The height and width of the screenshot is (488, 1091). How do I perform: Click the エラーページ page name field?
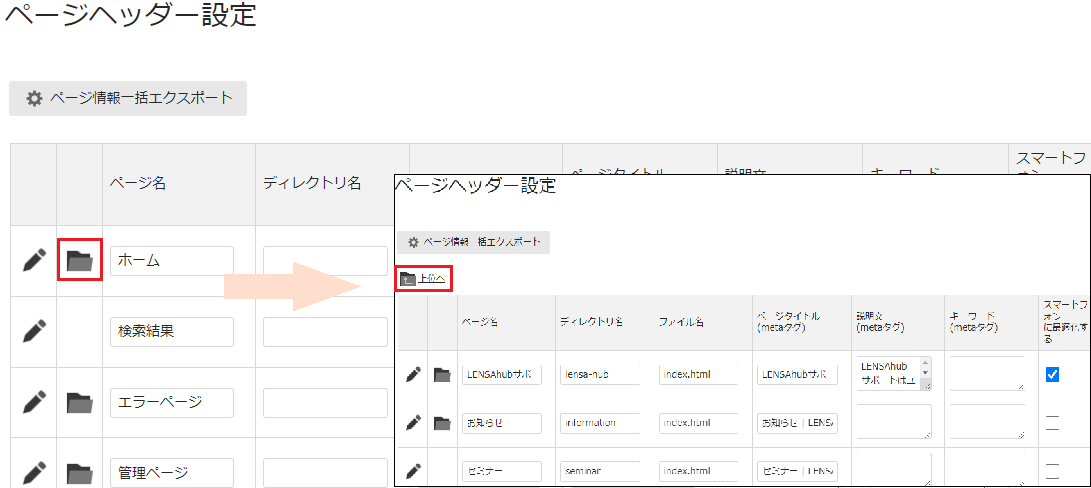pos(172,403)
